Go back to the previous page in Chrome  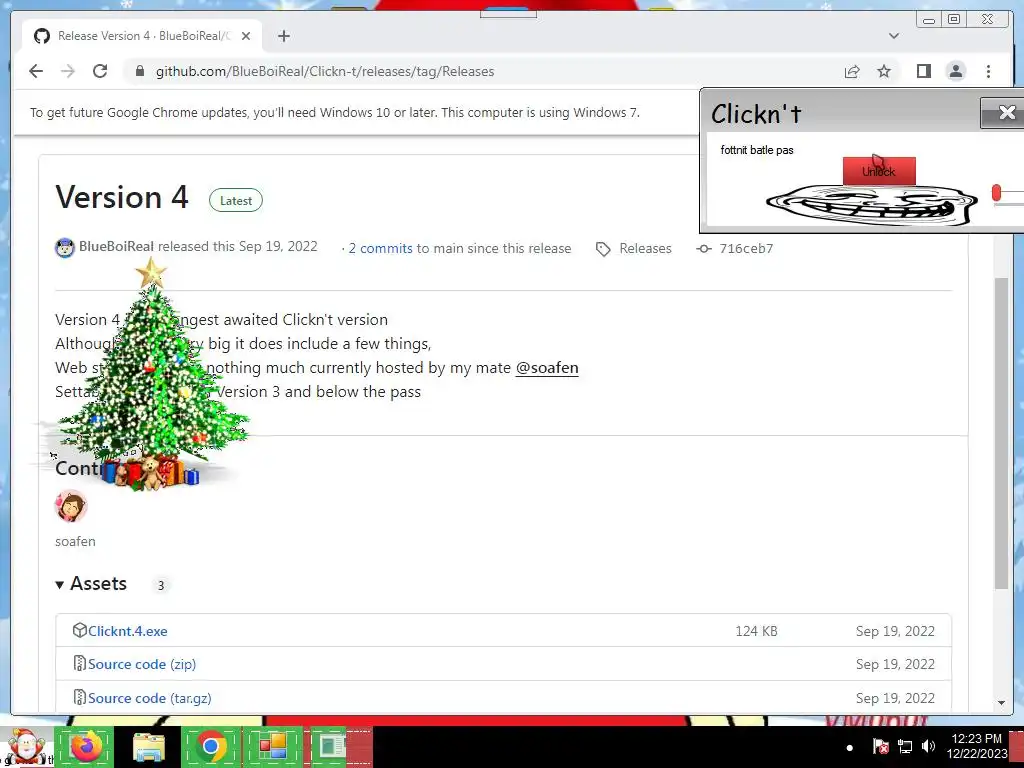[x=36, y=71]
